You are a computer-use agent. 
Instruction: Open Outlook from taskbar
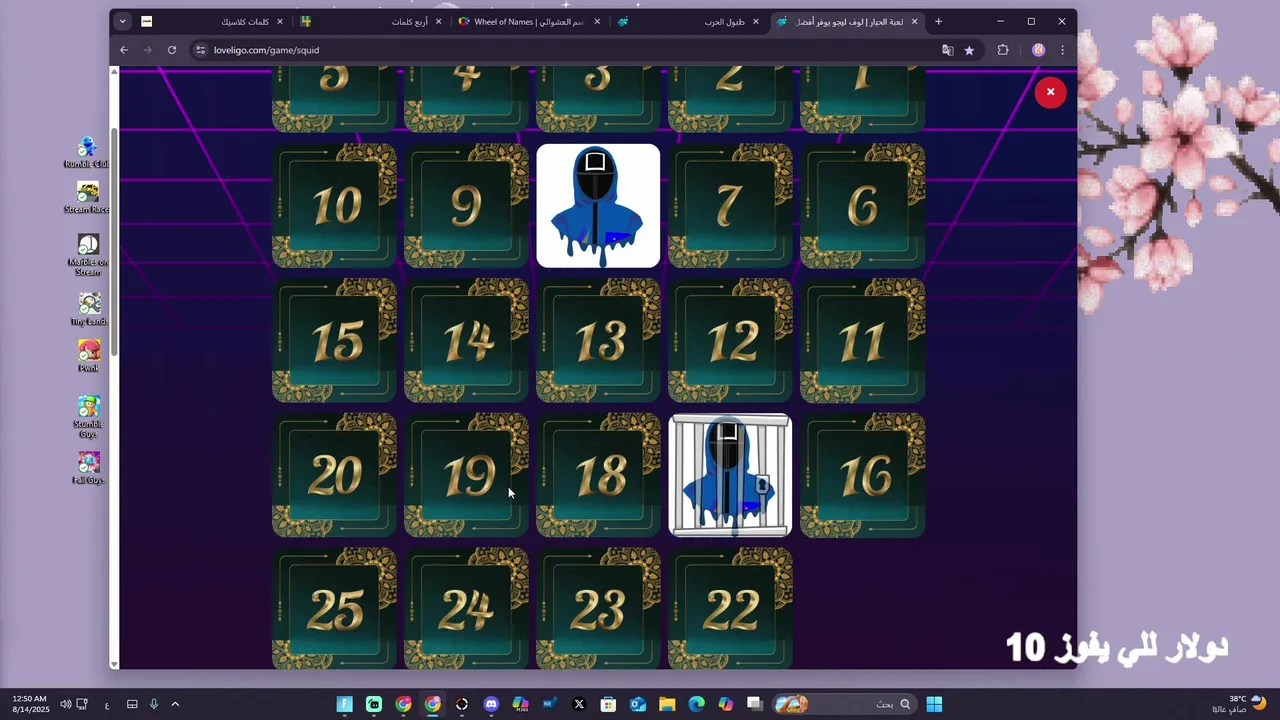pos(638,704)
